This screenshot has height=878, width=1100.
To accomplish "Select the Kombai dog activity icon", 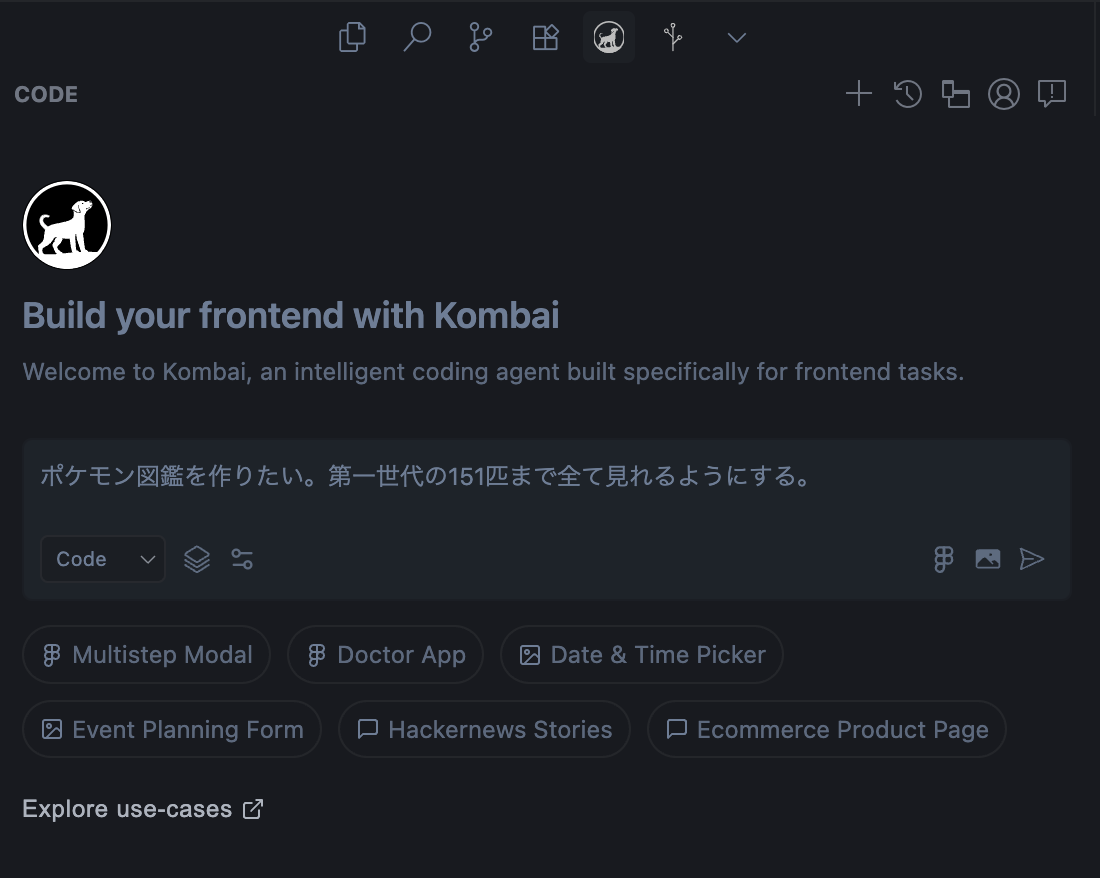I will pyautogui.click(x=609, y=38).
